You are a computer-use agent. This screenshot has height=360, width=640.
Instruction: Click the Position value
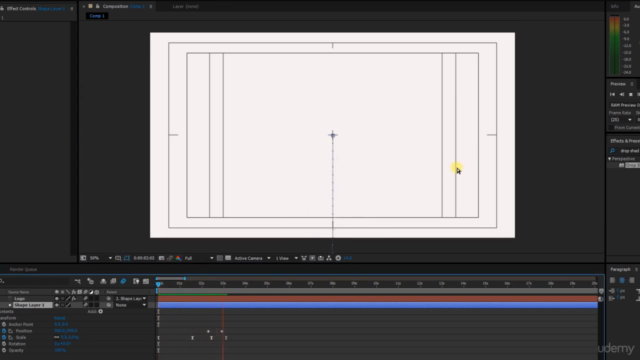(66, 331)
